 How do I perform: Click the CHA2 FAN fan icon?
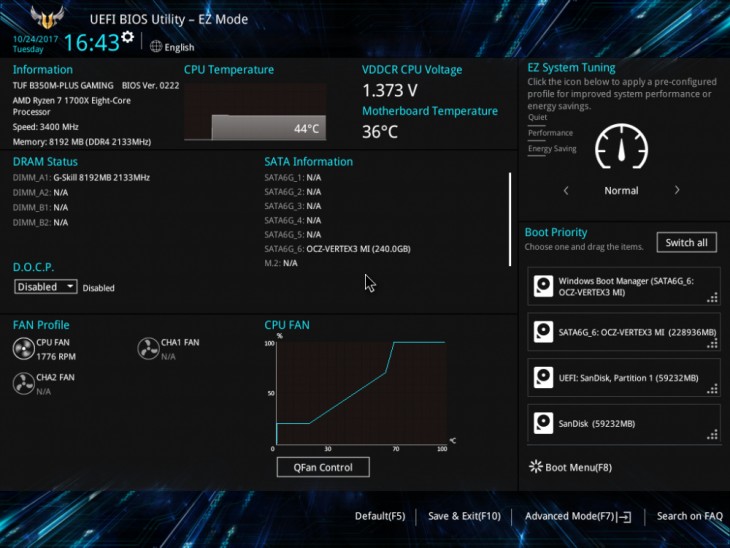tap(23, 384)
